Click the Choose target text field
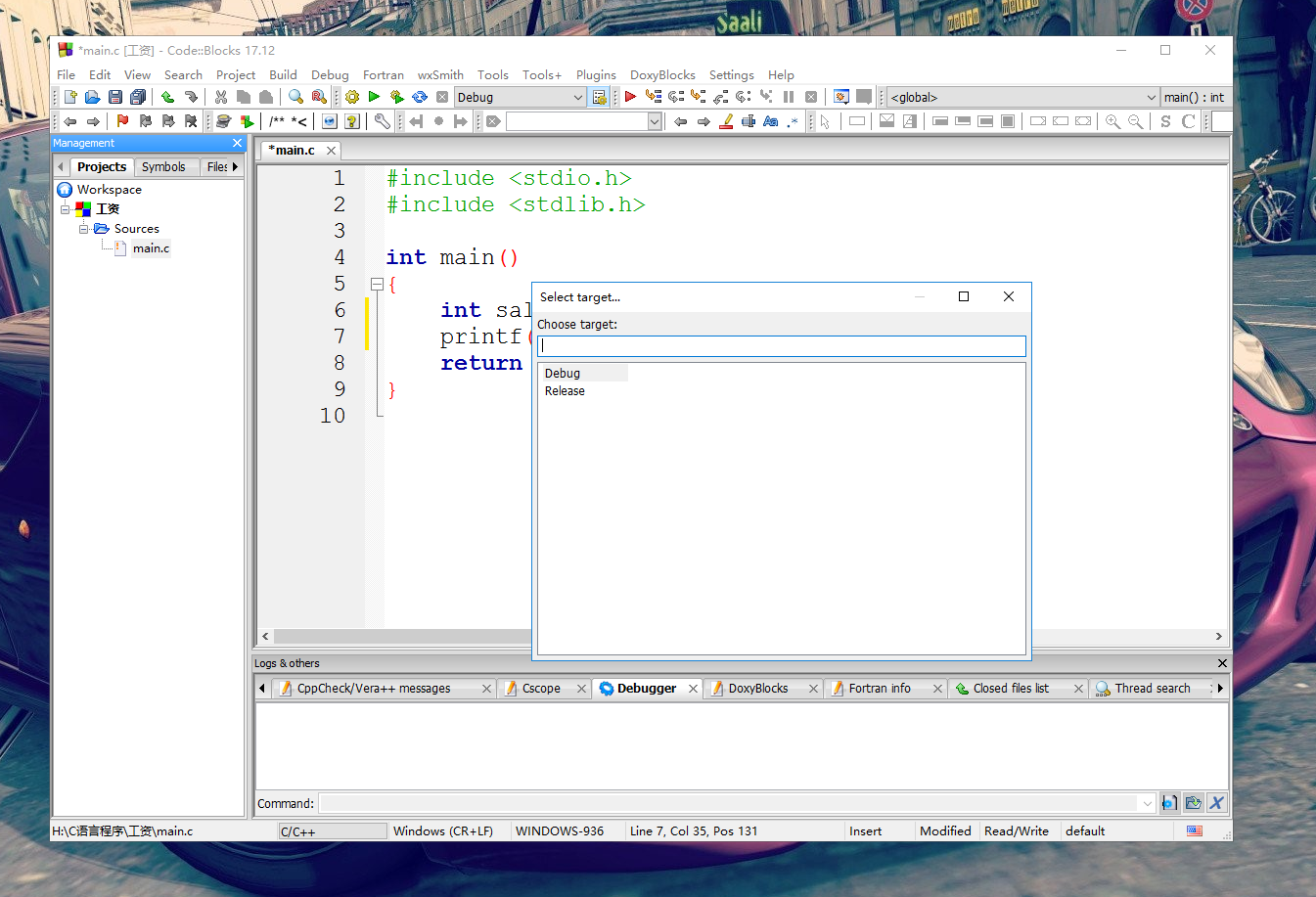The height and width of the screenshot is (897, 1316). [x=781, y=346]
